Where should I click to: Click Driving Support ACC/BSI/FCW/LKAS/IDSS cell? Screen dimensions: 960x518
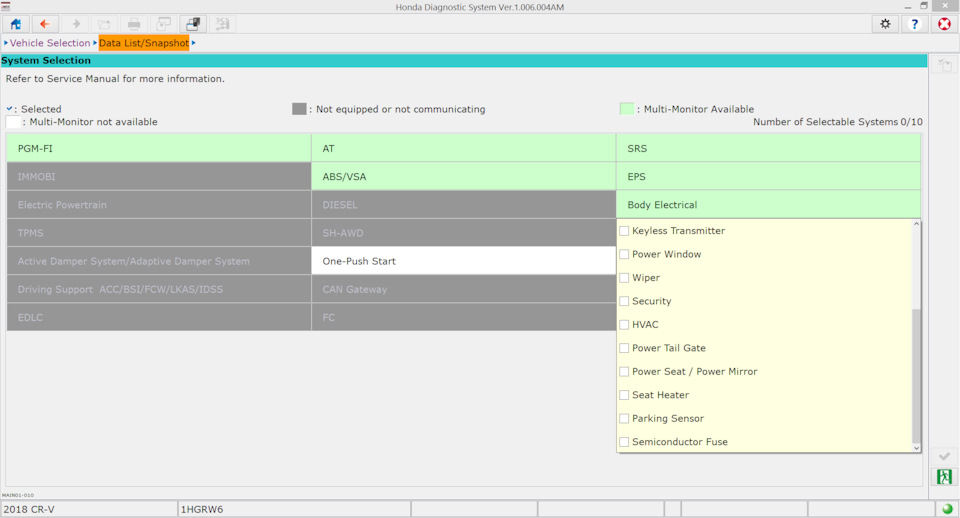[x=159, y=289]
